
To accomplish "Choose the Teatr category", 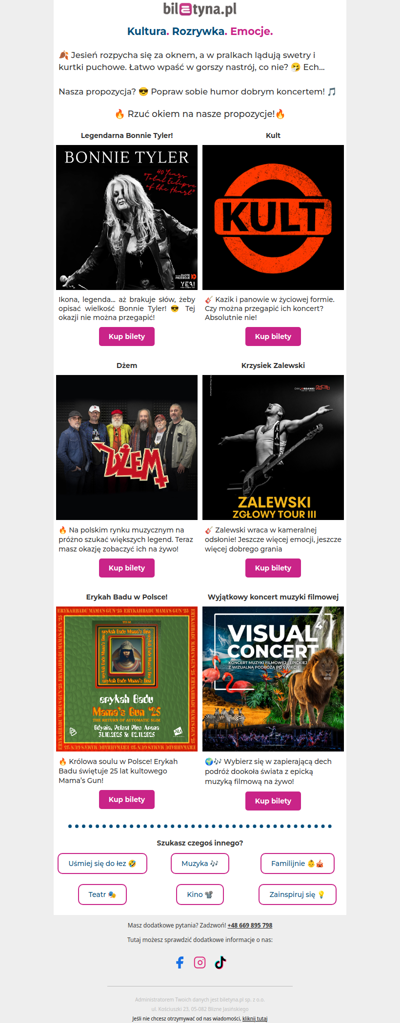I will (x=102, y=894).
